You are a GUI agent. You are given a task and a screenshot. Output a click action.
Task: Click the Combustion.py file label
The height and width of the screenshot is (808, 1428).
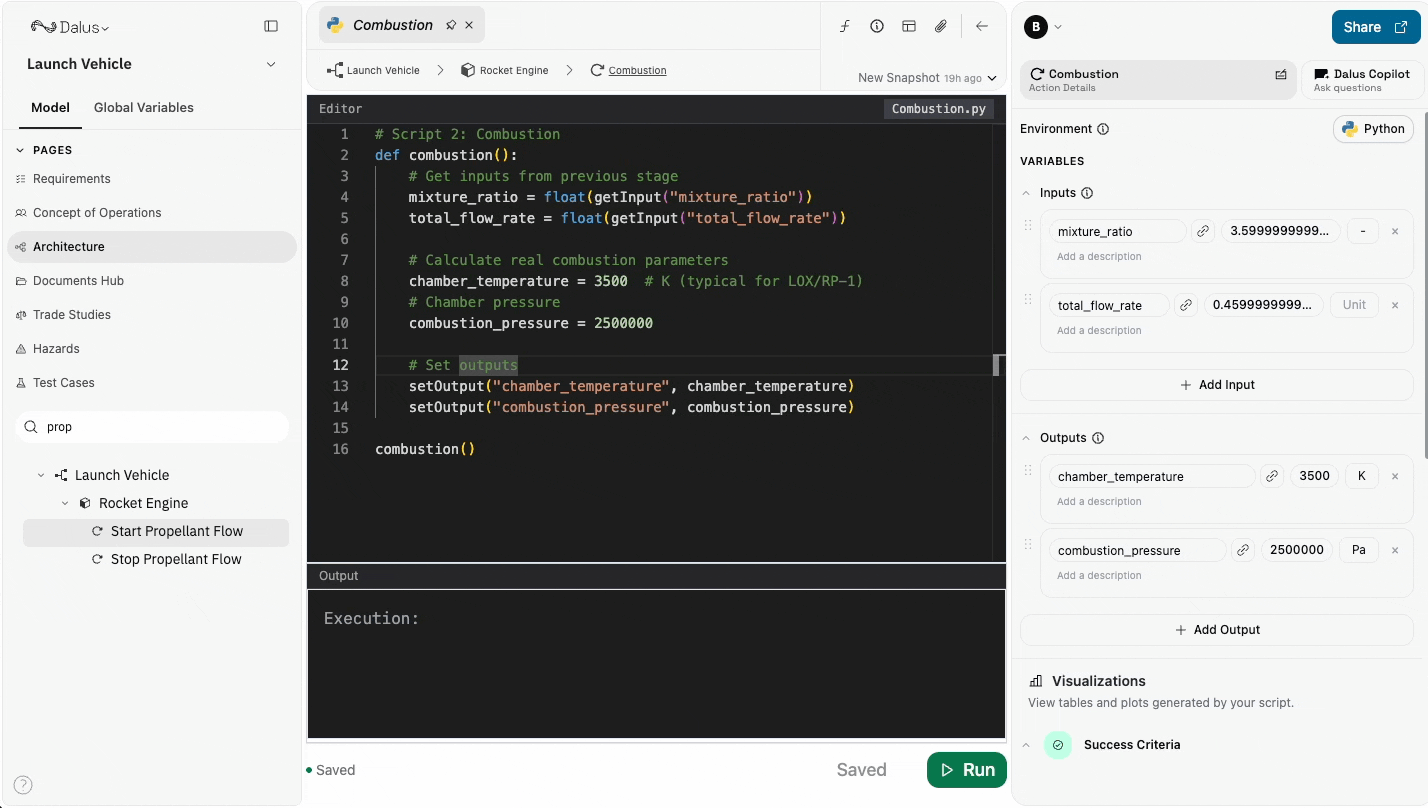point(939,109)
